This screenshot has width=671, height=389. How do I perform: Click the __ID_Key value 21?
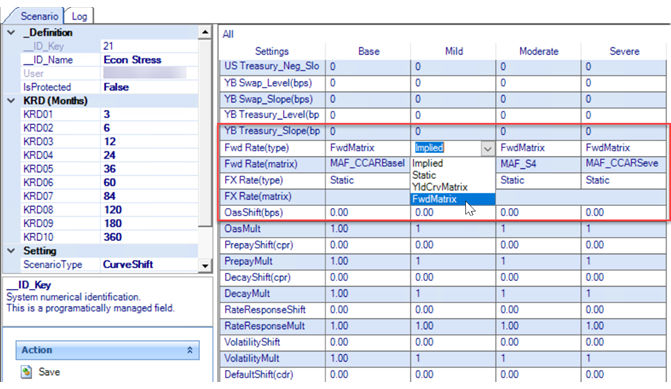[108, 46]
